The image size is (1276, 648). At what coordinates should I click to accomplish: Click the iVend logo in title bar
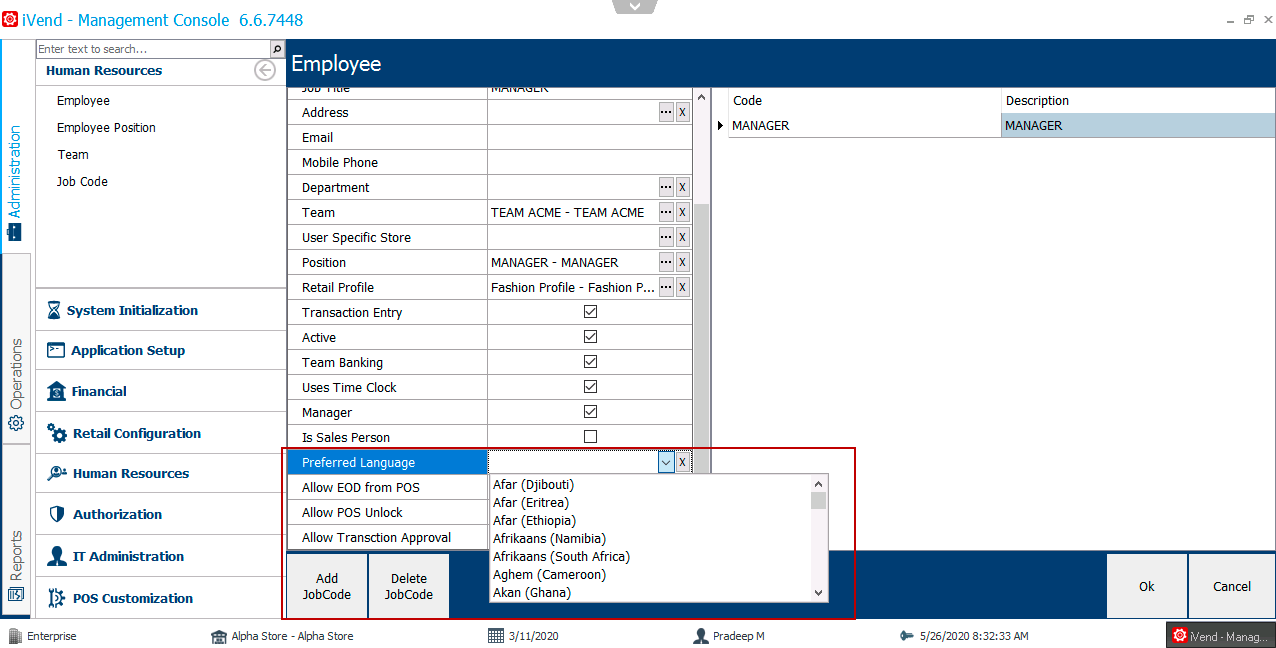(10, 20)
